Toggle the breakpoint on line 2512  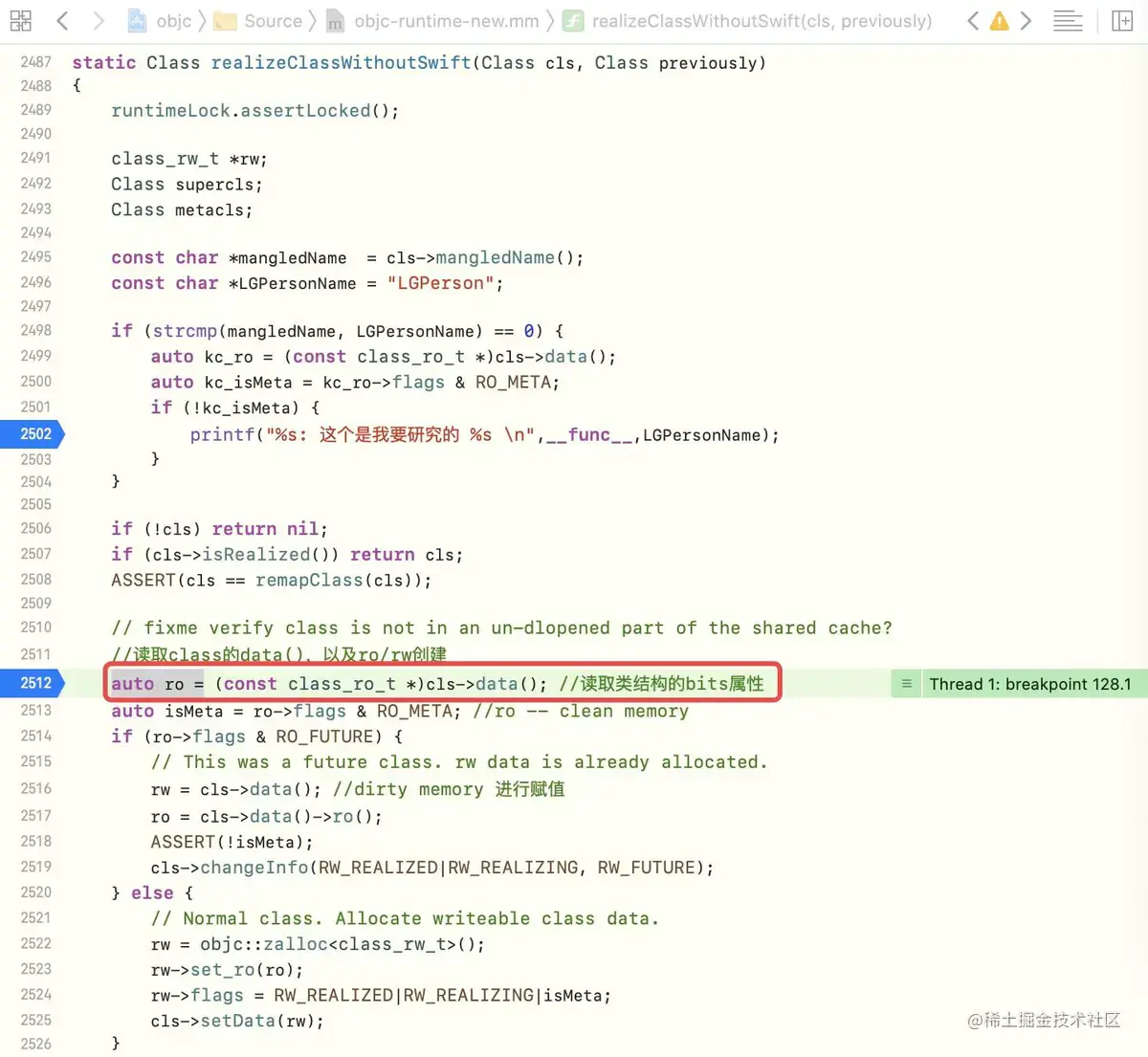(x=33, y=683)
